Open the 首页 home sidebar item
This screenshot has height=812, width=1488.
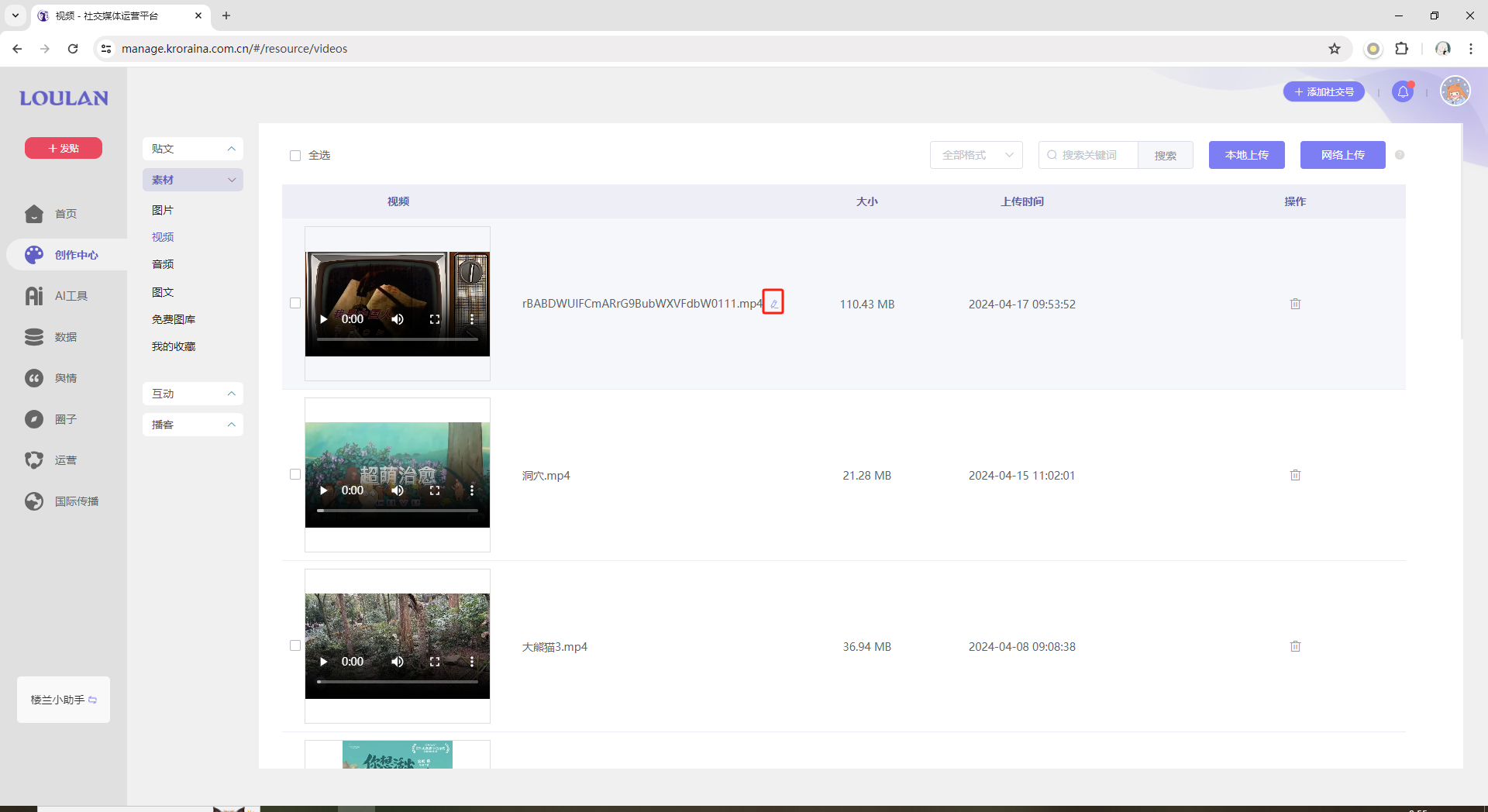click(51, 214)
